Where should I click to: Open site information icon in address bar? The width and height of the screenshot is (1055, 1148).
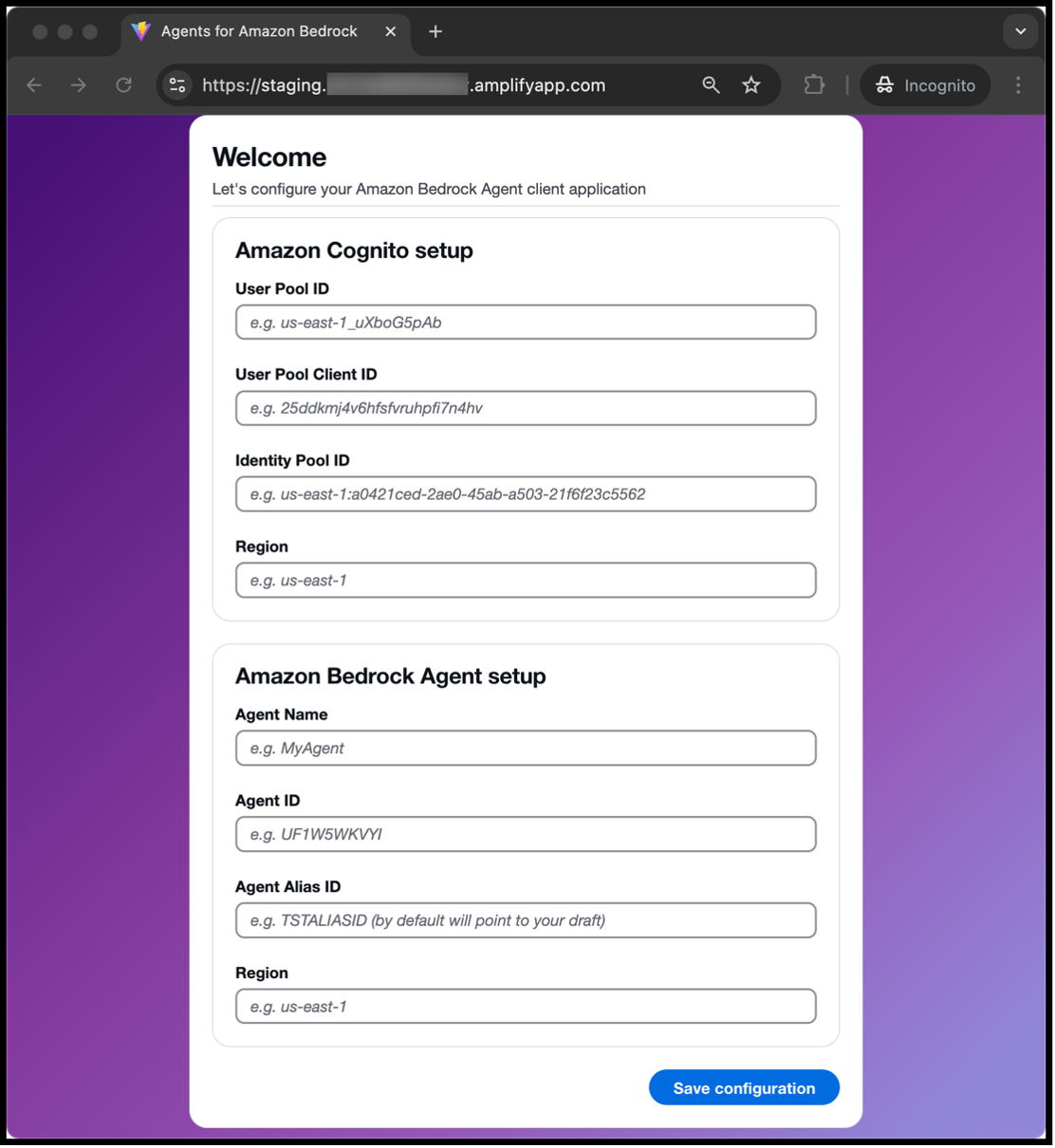(177, 85)
